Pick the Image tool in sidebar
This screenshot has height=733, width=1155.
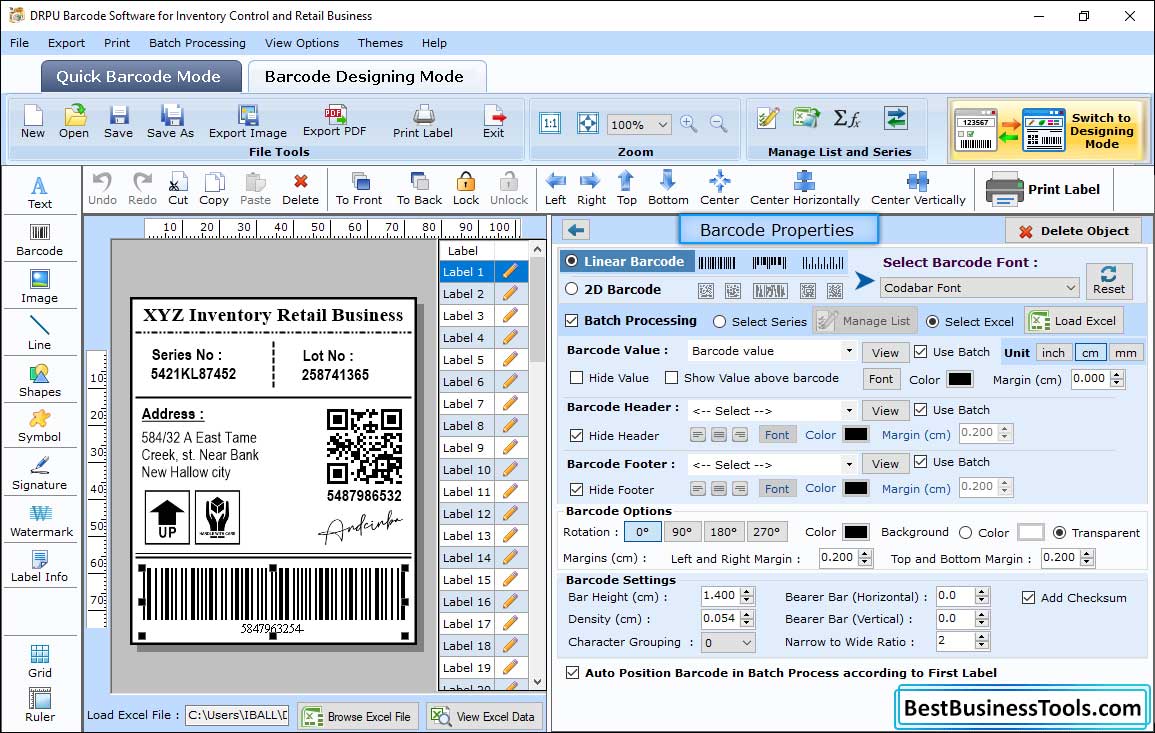click(x=40, y=287)
